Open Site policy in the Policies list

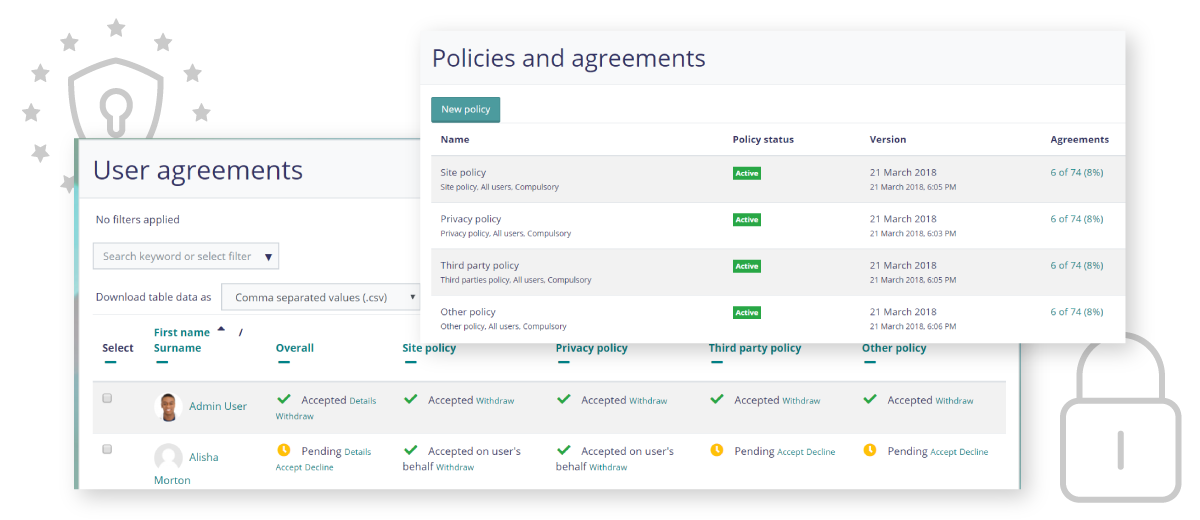click(463, 172)
